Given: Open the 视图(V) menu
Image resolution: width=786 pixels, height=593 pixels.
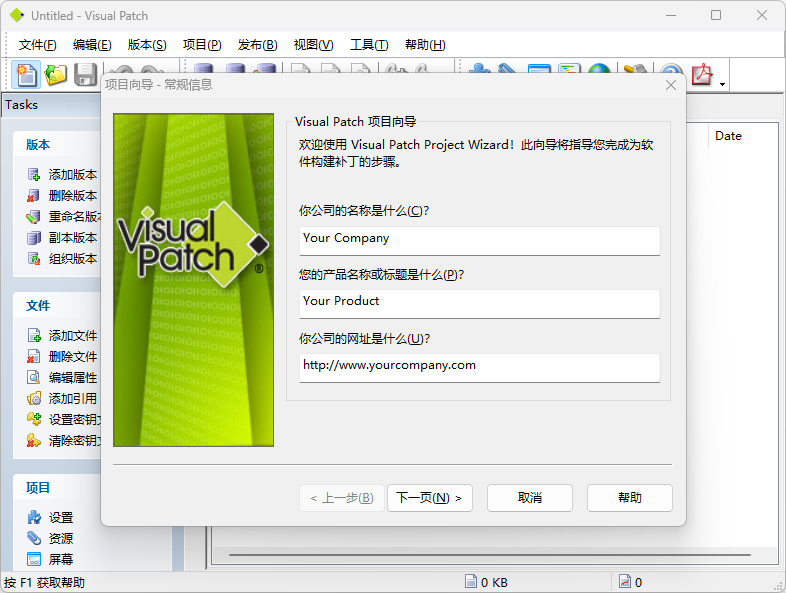Looking at the screenshot, I should tap(313, 45).
